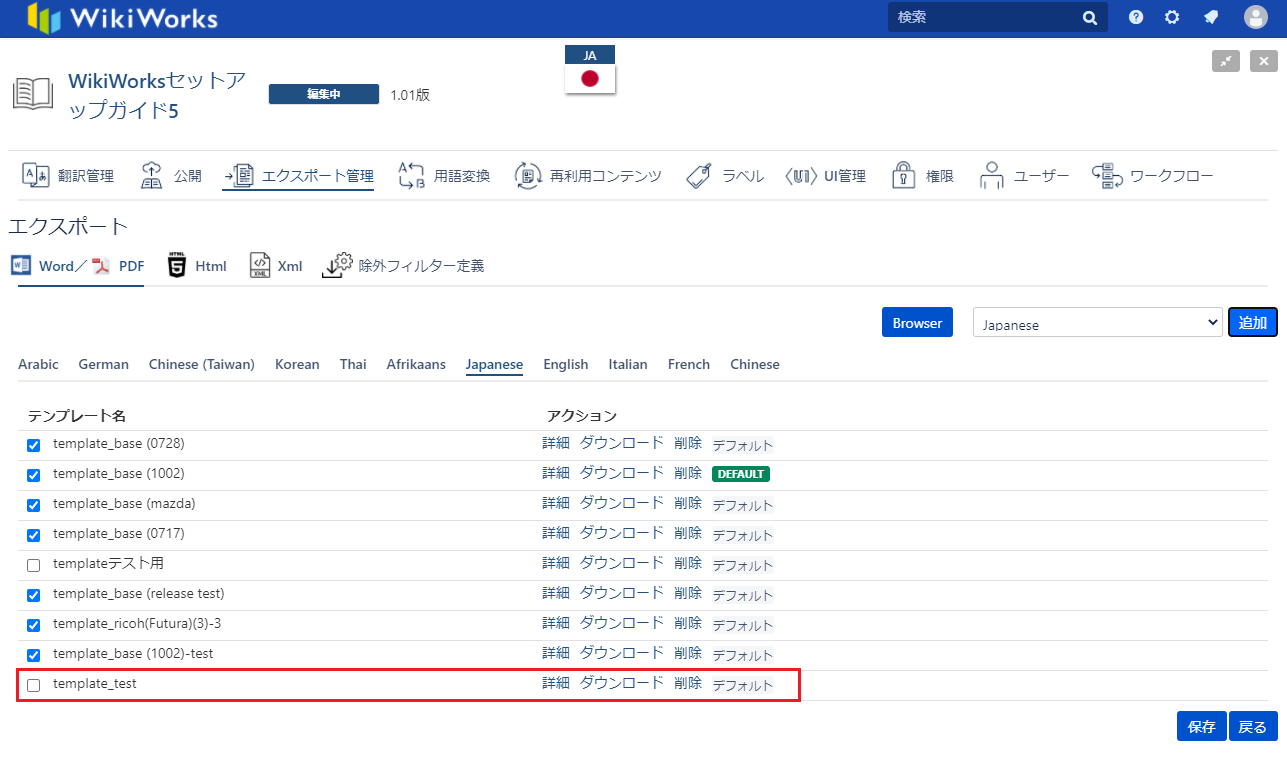Open UI管理 section
Image resolution: width=1287 pixels, height=757 pixels.
pos(826,176)
